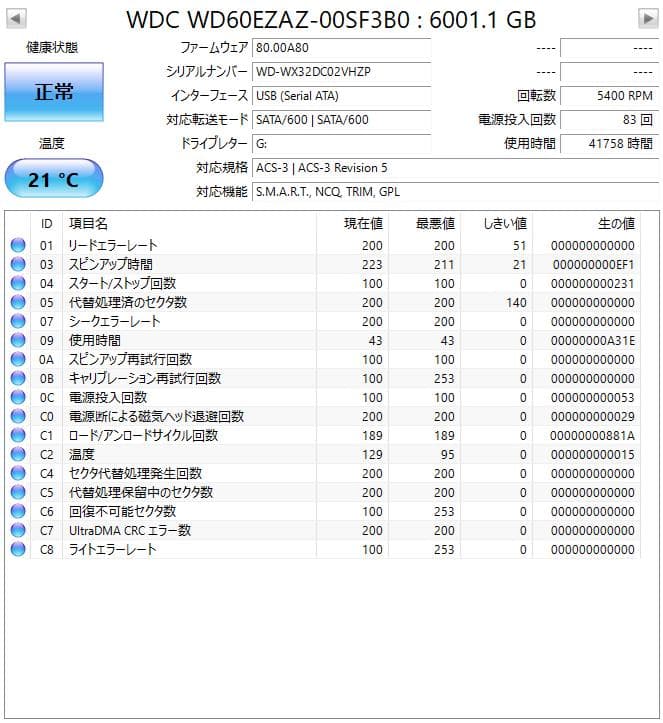Viewport: 663px width, 723px height.
Task: Click the interface field USB (Serial ATA)
Action: (341, 95)
